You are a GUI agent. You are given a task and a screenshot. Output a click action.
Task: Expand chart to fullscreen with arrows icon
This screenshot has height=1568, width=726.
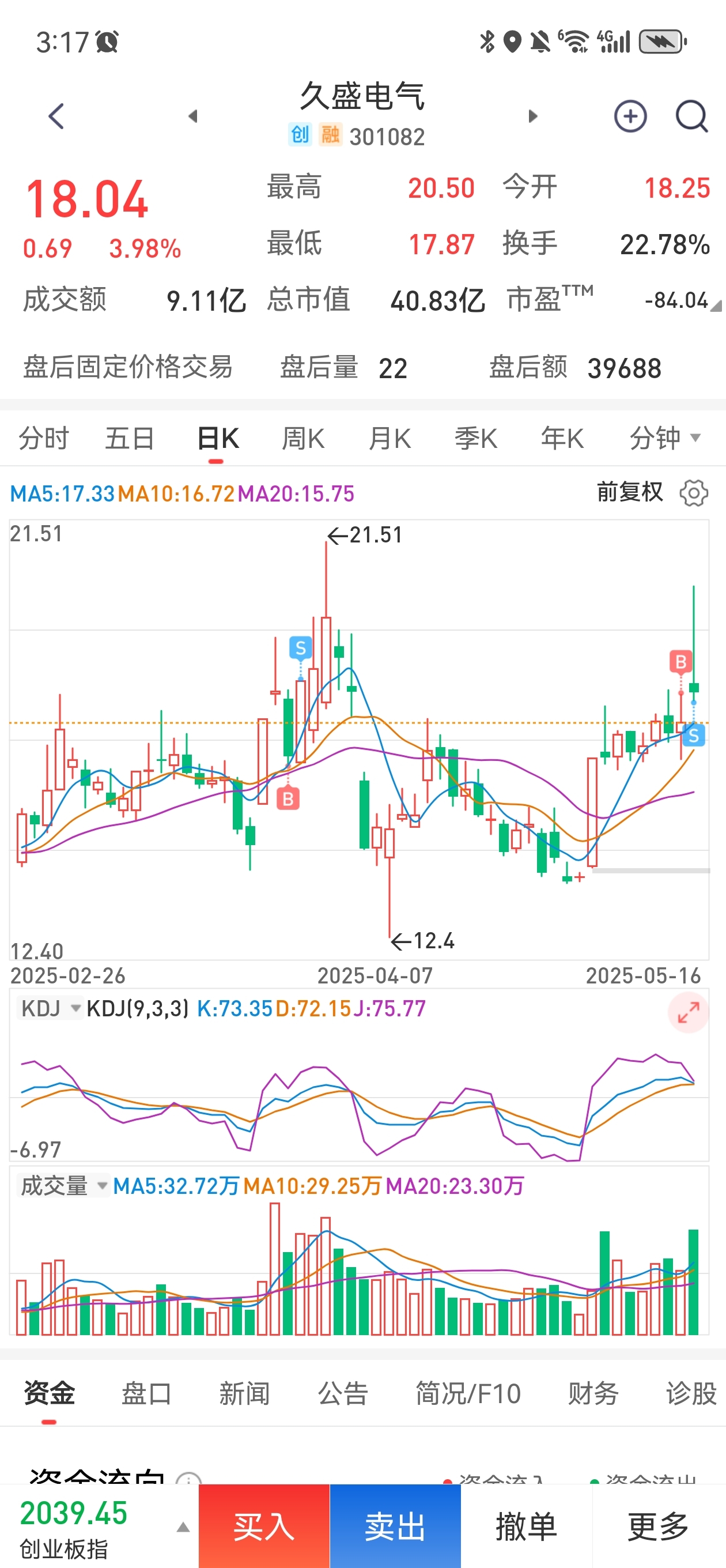pos(689,1013)
